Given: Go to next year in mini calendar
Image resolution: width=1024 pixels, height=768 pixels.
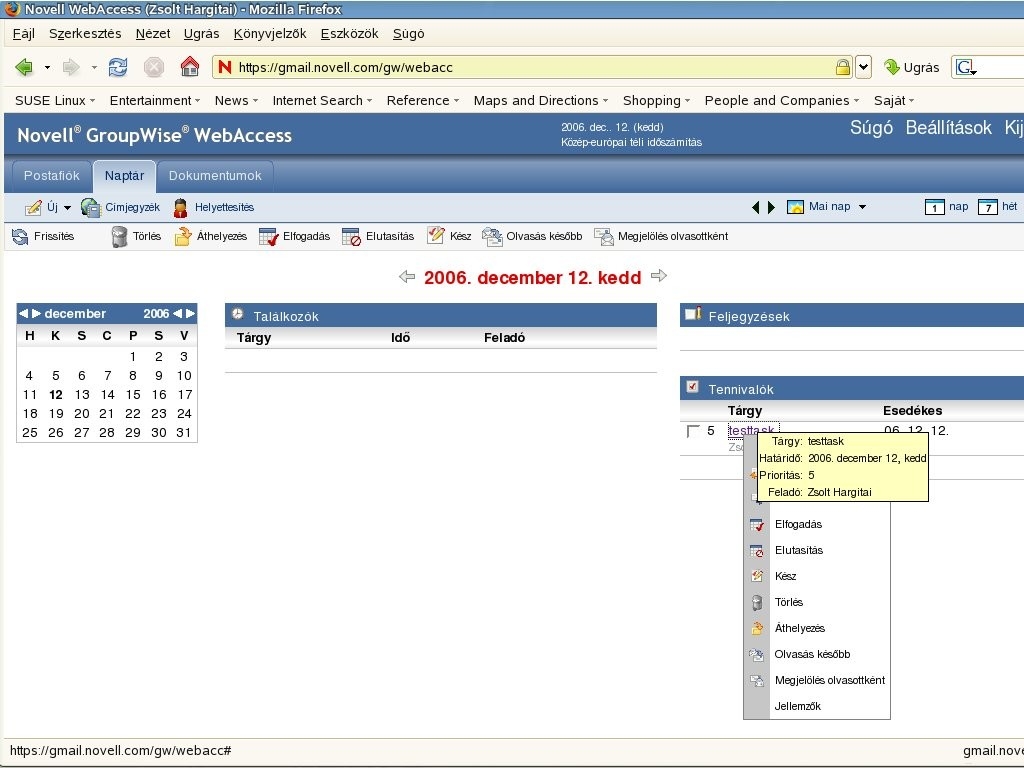Looking at the screenshot, I should [x=190, y=313].
